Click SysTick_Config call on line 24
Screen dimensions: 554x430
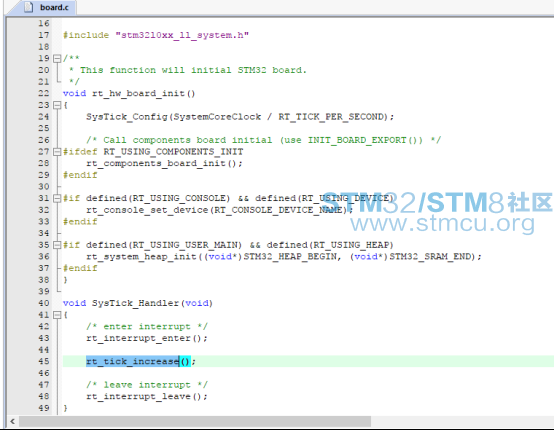point(127,117)
